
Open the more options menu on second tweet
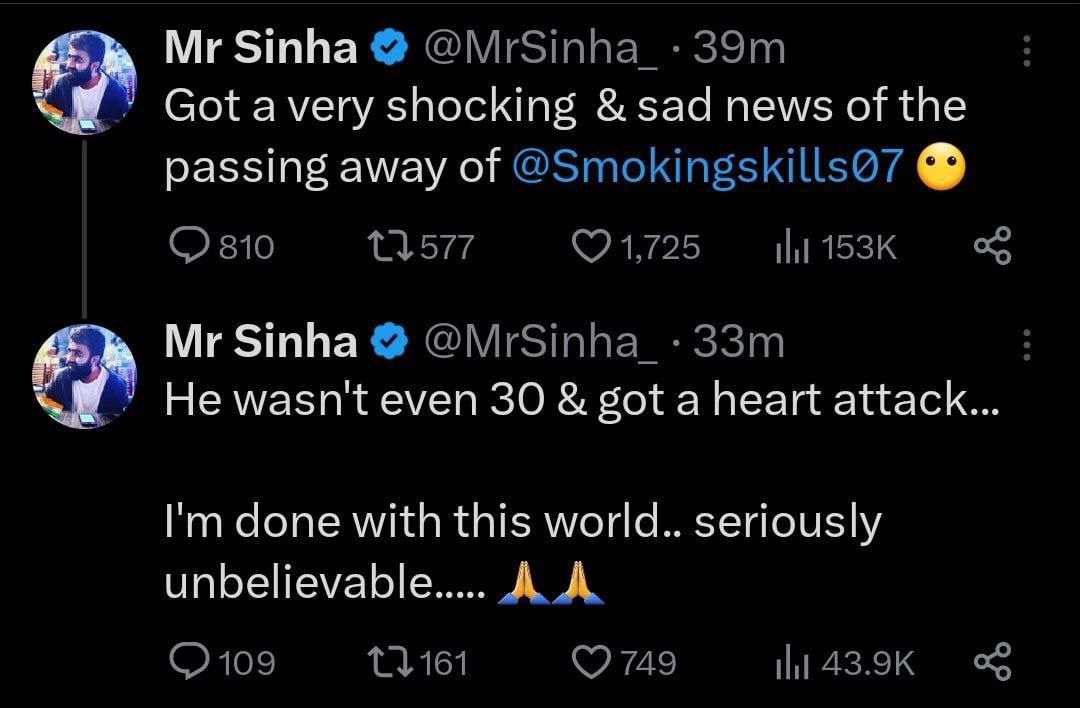(1026, 345)
